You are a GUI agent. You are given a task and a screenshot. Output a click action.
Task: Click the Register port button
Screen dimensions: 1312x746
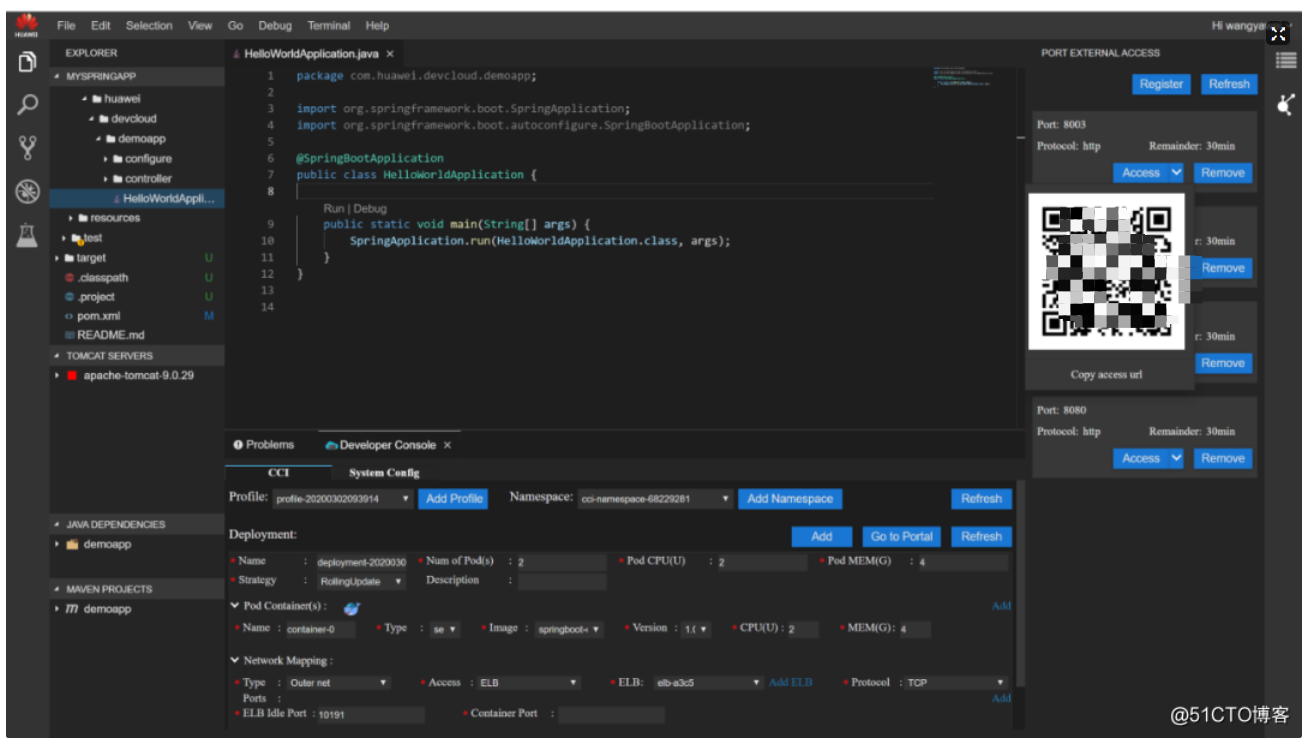pyautogui.click(x=1161, y=85)
